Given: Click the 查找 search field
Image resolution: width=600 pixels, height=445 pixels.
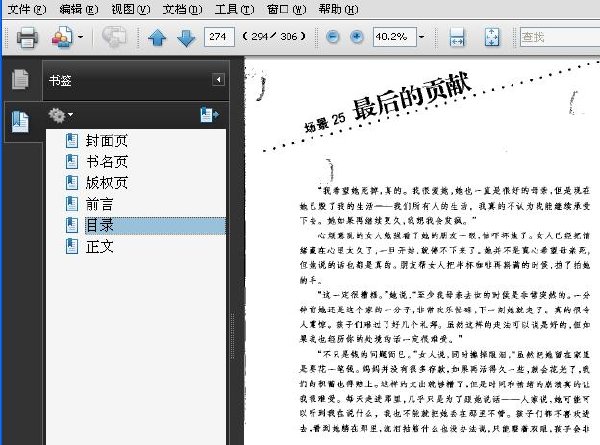Looking at the screenshot, I should 559,37.
